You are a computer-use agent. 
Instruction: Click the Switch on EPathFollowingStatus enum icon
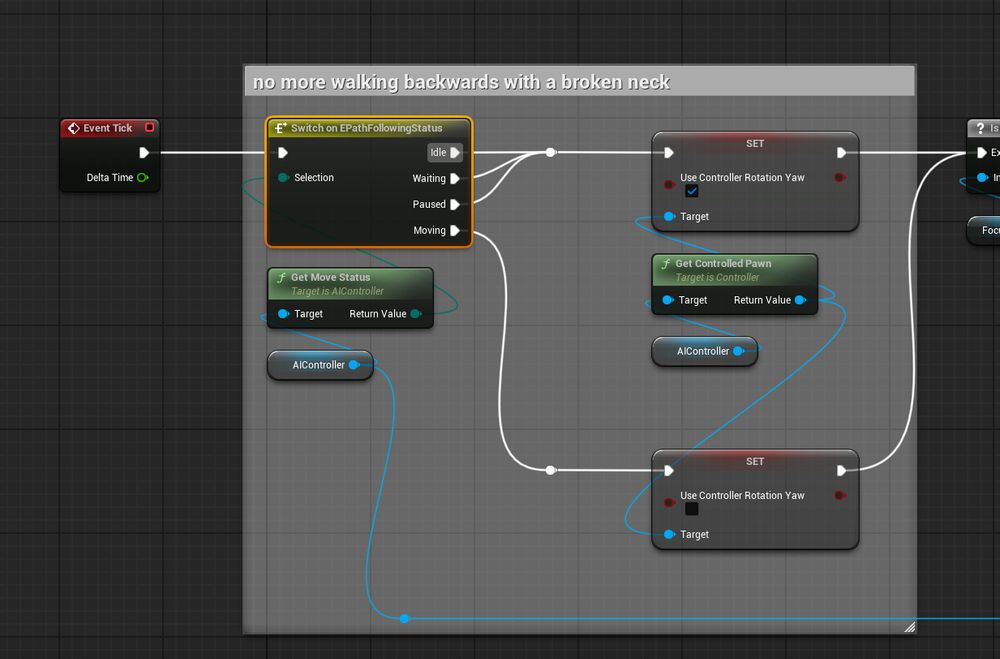(280, 128)
